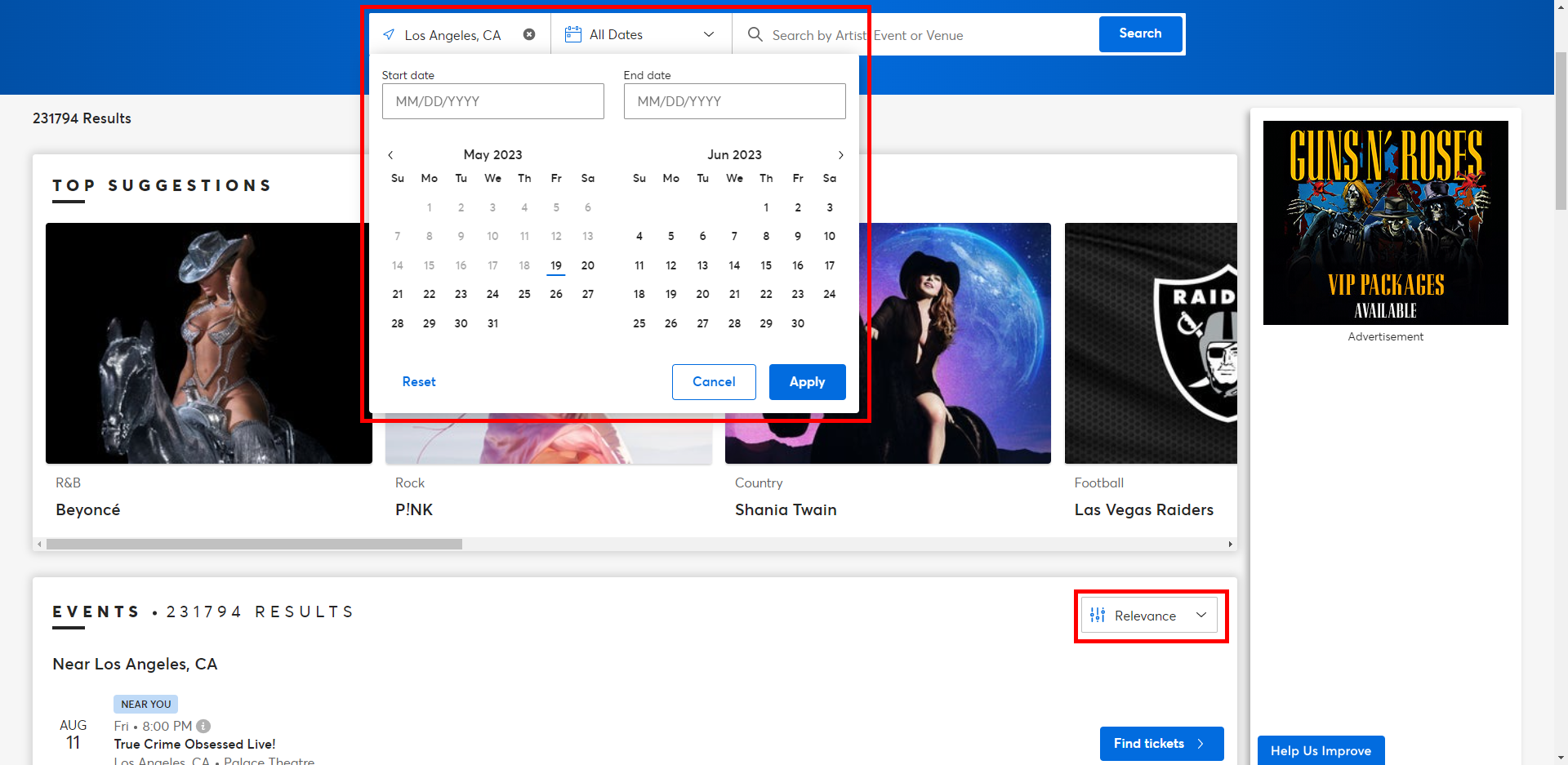Select May 22 in the calendar
The height and width of the screenshot is (765, 1568).
click(430, 294)
